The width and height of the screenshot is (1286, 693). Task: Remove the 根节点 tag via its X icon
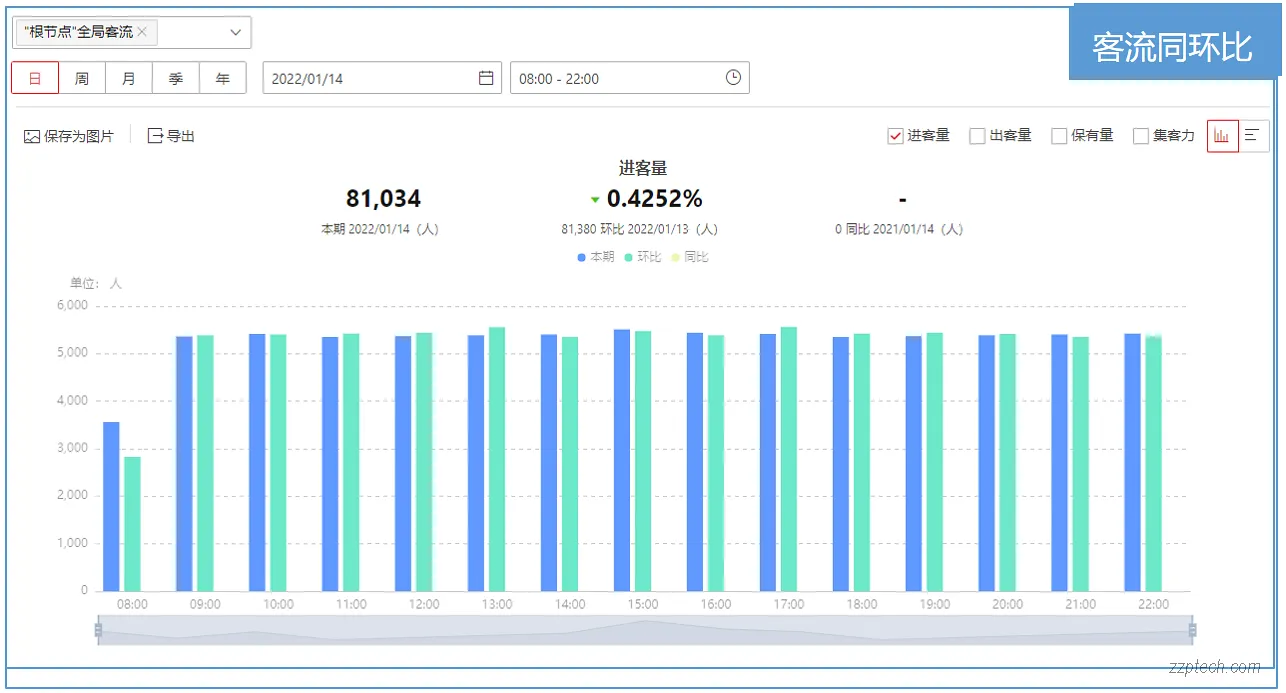[142, 31]
